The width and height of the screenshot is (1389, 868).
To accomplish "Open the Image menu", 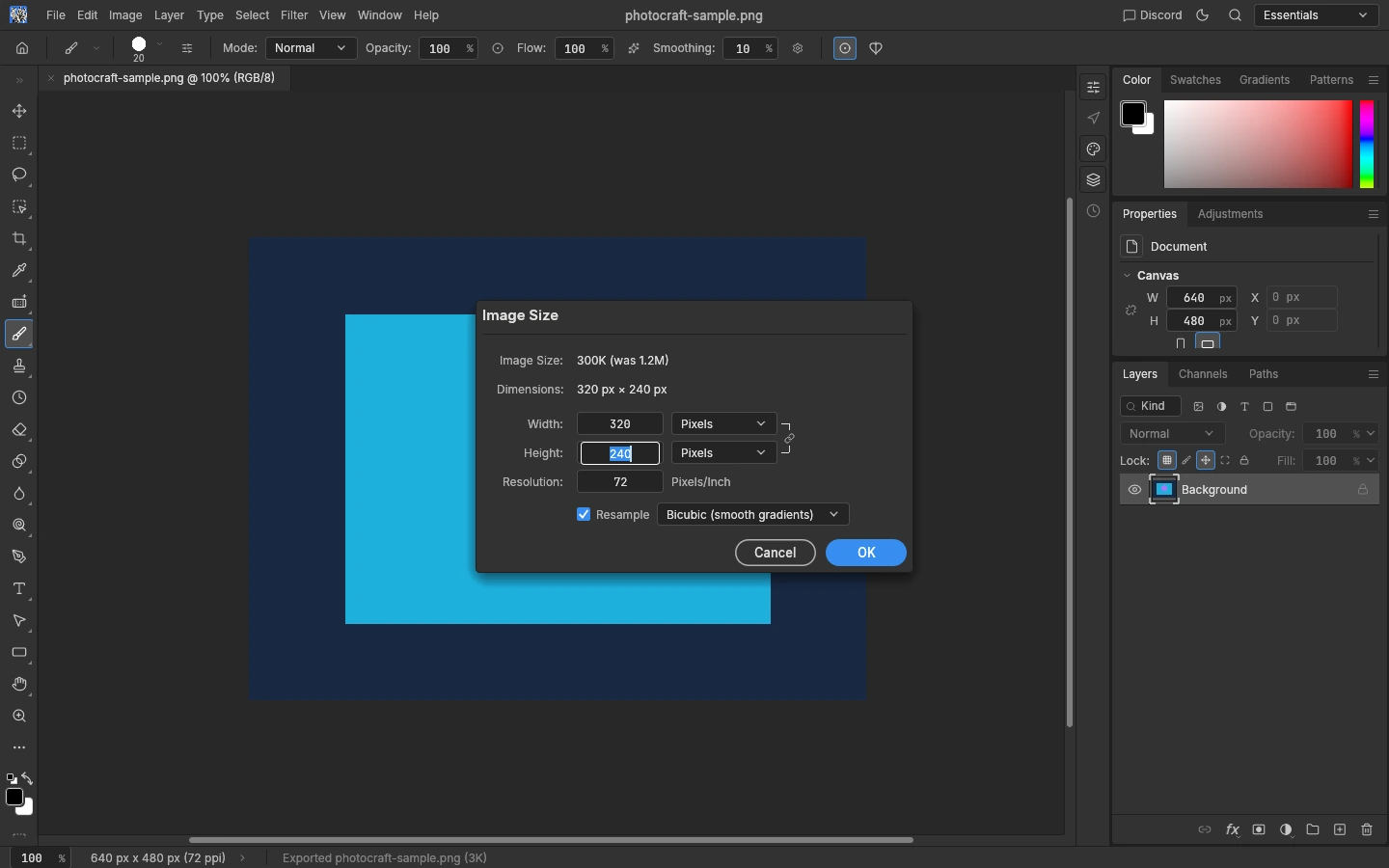I will coord(125,15).
